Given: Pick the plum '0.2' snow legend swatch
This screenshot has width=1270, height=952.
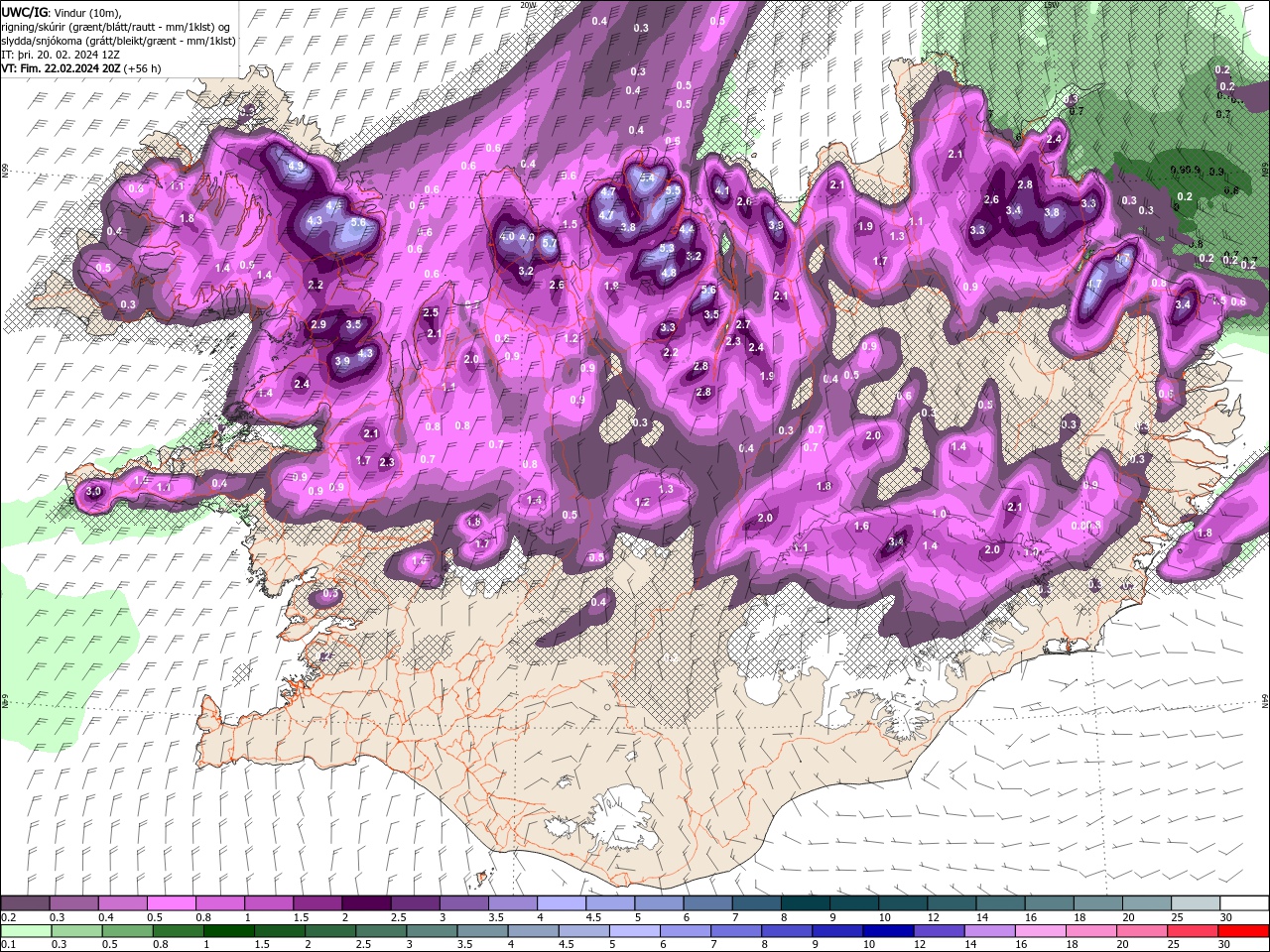Looking at the screenshot, I should tap(26, 903).
